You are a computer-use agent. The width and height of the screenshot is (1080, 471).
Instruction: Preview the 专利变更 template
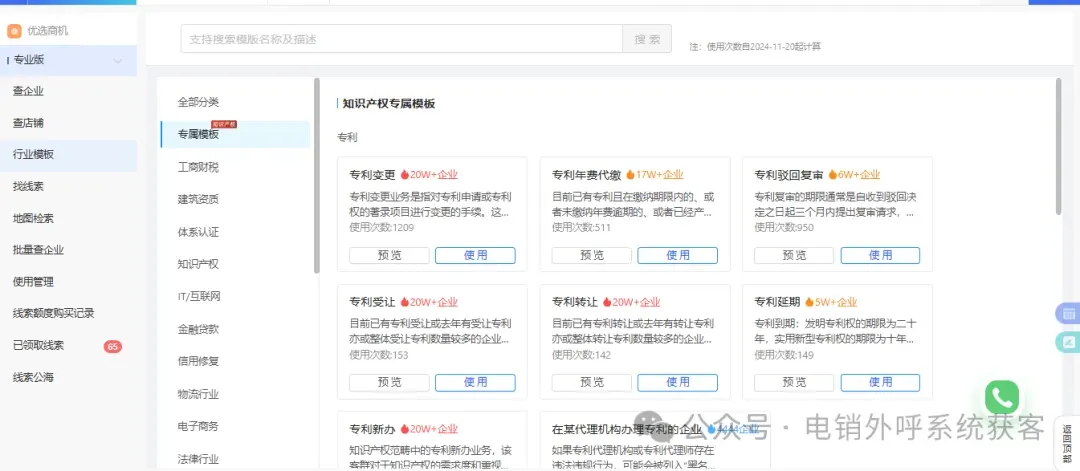[389, 255]
